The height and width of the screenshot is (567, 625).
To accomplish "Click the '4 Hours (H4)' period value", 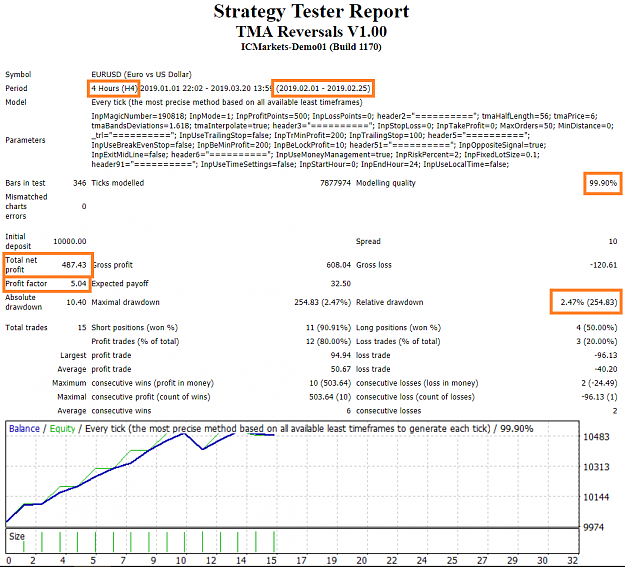I will [x=114, y=88].
